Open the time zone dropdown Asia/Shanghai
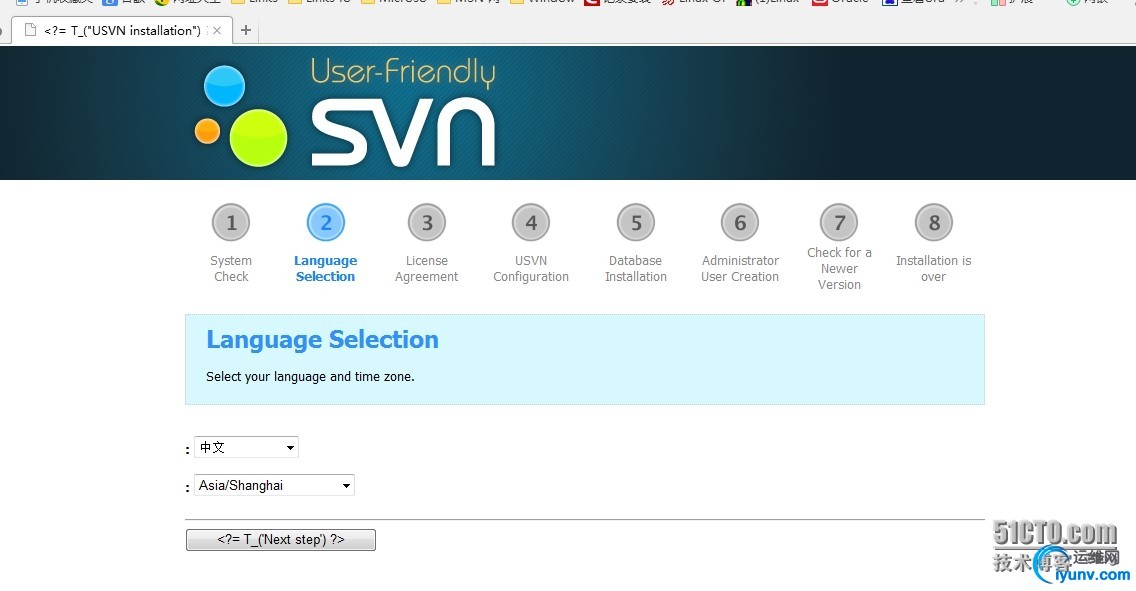This screenshot has height=591, width=1136. click(x=274, y=485)
